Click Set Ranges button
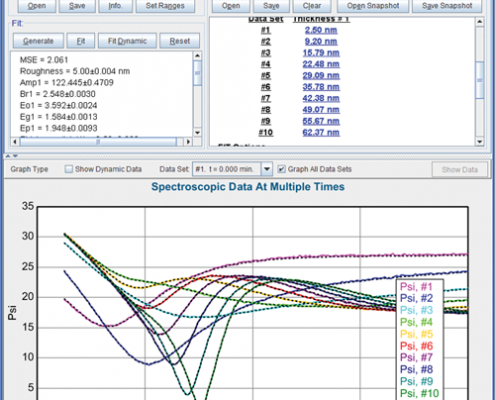Image resolution: width=495 pixels, height=400 pixels. click(165, 6)
